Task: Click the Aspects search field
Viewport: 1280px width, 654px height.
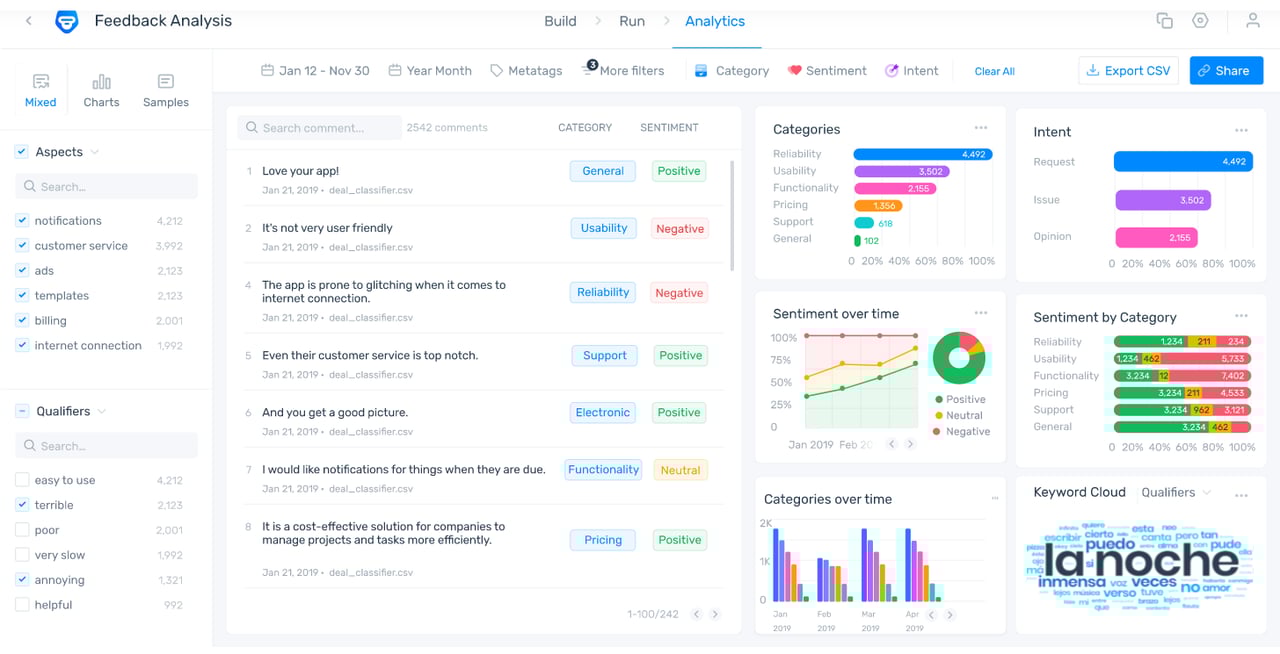Action: (106, 186)
